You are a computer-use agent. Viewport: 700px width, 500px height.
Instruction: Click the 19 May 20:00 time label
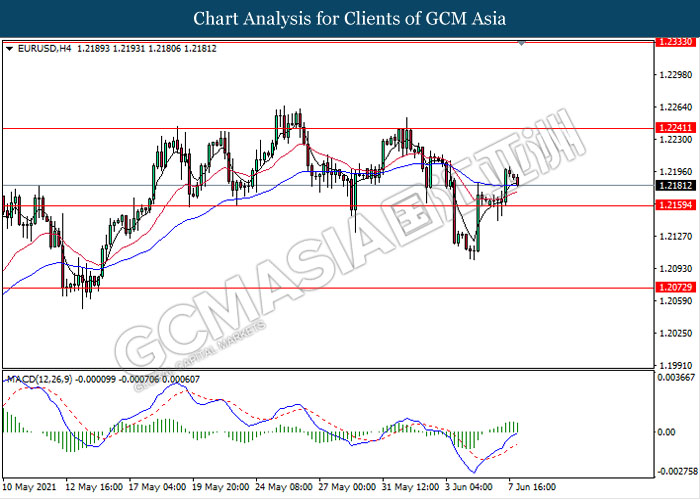(221, 487)
